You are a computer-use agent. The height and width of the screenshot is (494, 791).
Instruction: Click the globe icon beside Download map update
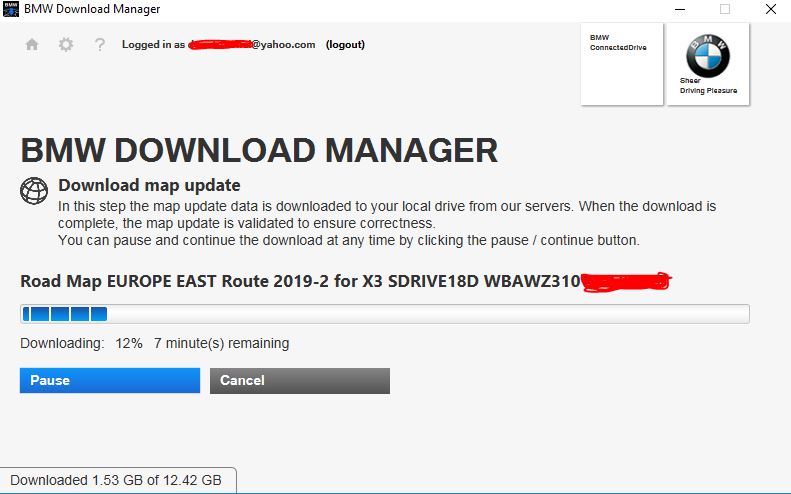(x=34, y=191)
